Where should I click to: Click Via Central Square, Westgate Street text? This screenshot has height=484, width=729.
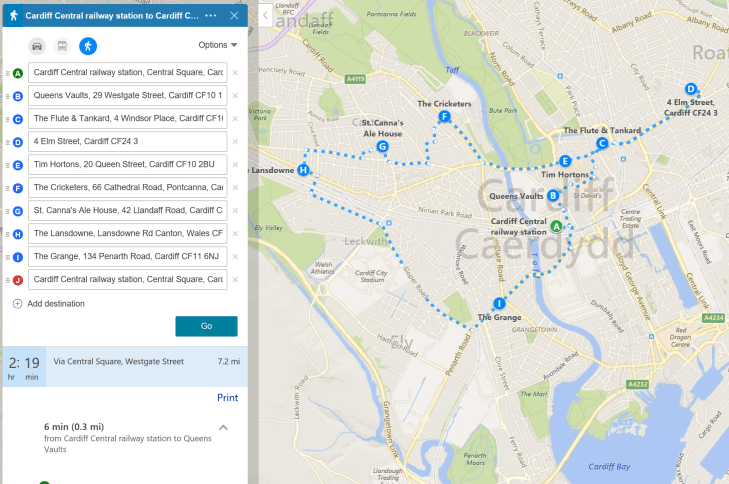(x=119, y=361)
